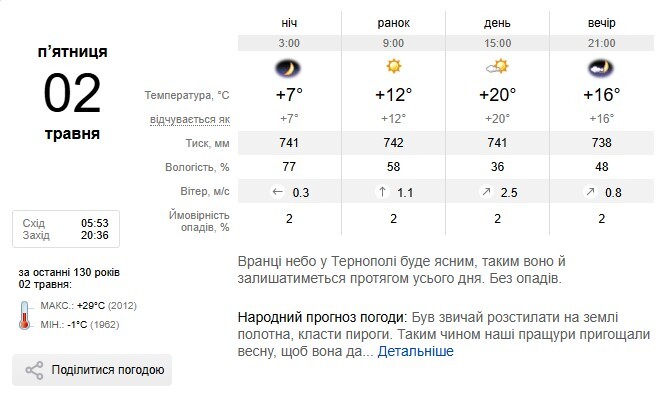666x400 pixels.
Task: Click the night moon weather icon
Action: [289, 67]
